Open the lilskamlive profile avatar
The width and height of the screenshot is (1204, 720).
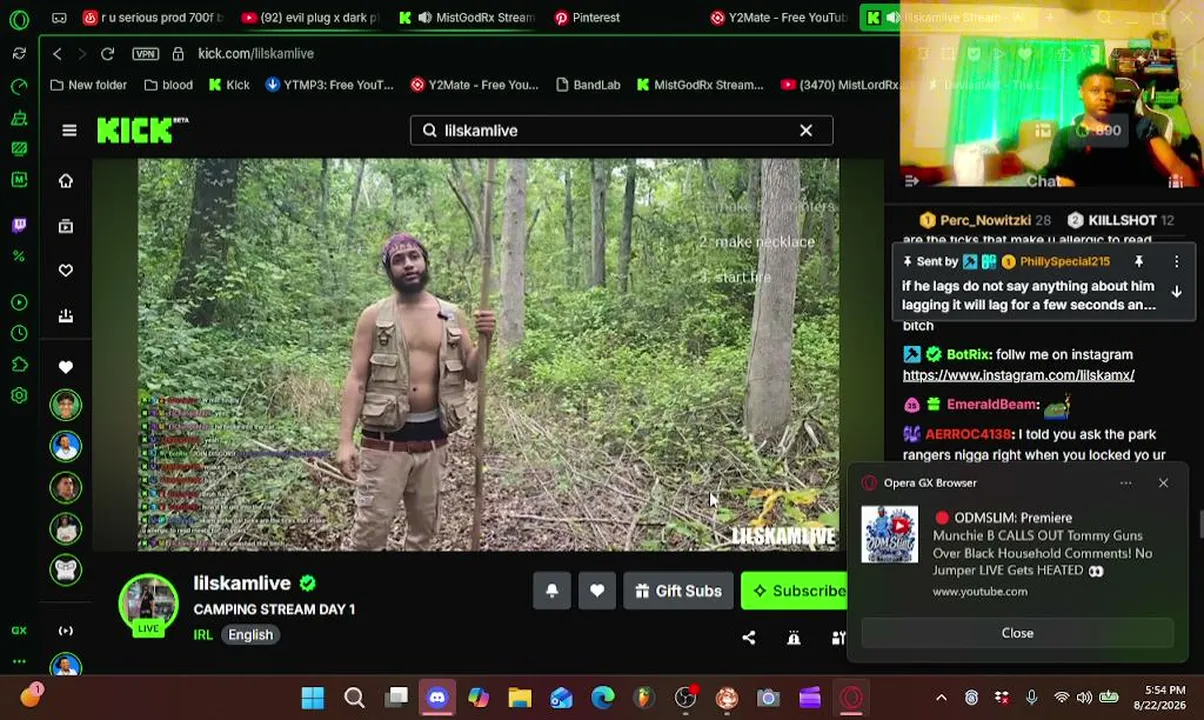pos(149,603)
